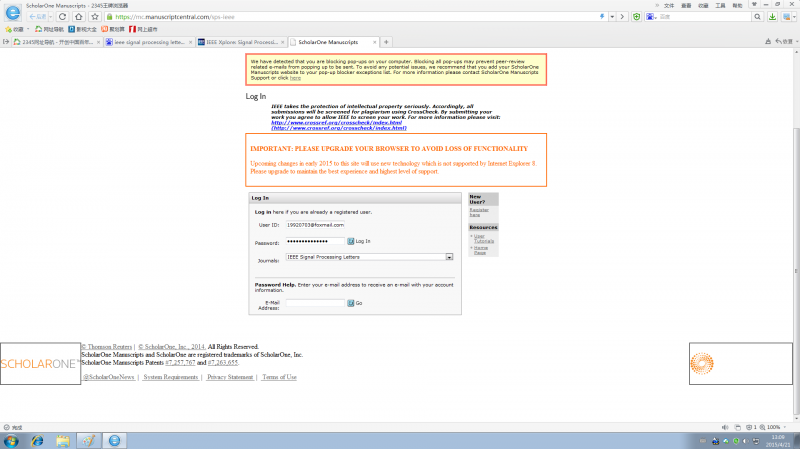800x449 pixels.
Task: Open the 文件 menu
Action: [x=669, y=6]
